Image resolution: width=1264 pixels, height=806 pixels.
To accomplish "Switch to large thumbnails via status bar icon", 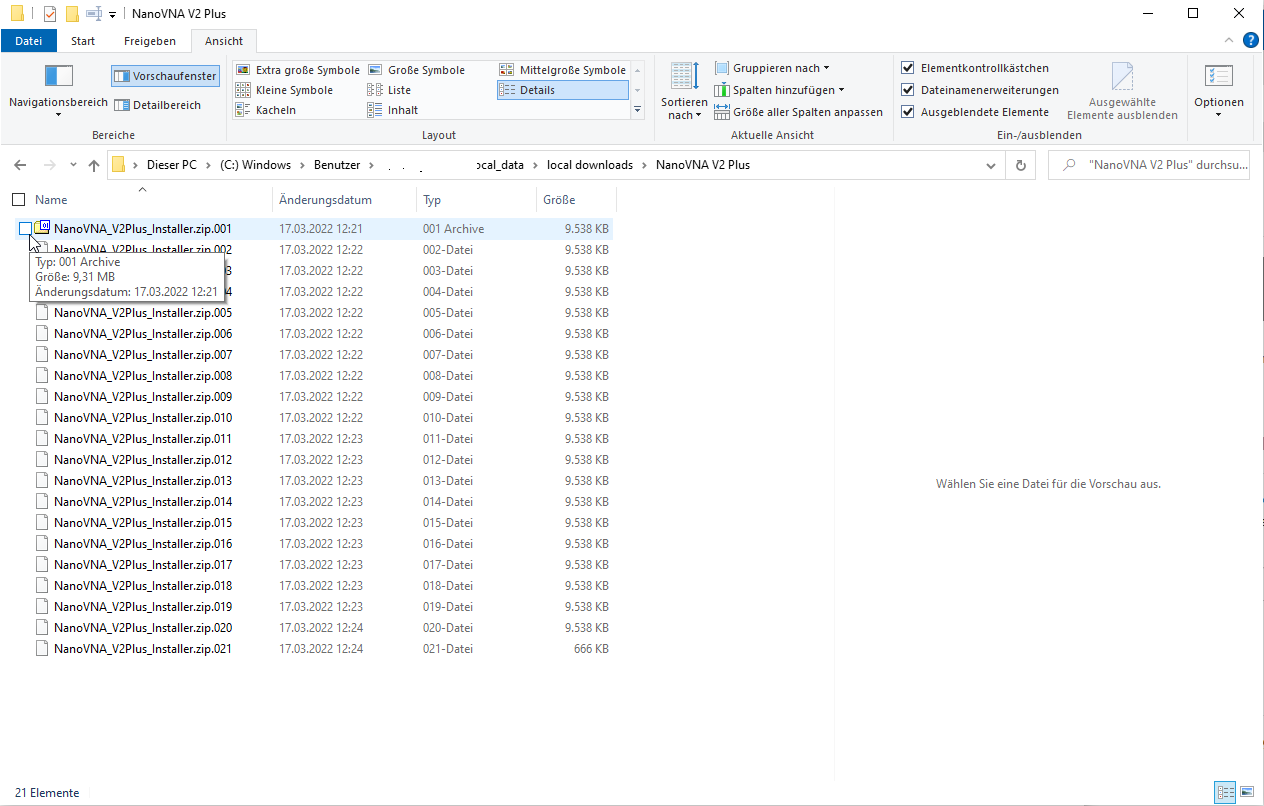I will tap(1247, 793).
